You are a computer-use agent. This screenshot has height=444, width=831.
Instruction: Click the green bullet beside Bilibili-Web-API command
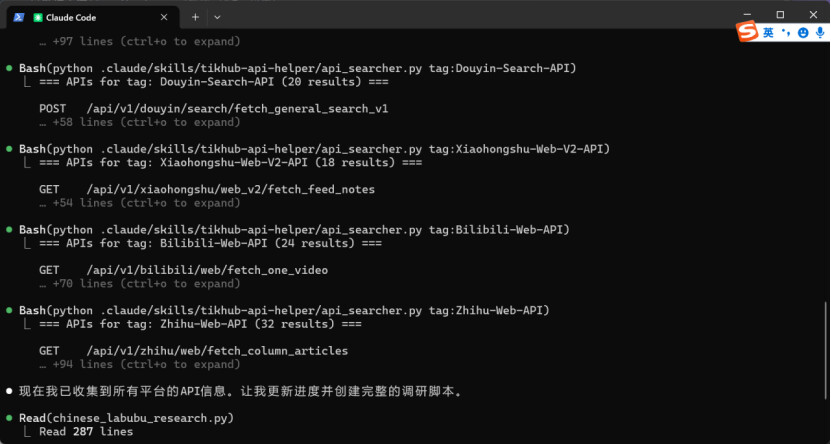(9, 229)
